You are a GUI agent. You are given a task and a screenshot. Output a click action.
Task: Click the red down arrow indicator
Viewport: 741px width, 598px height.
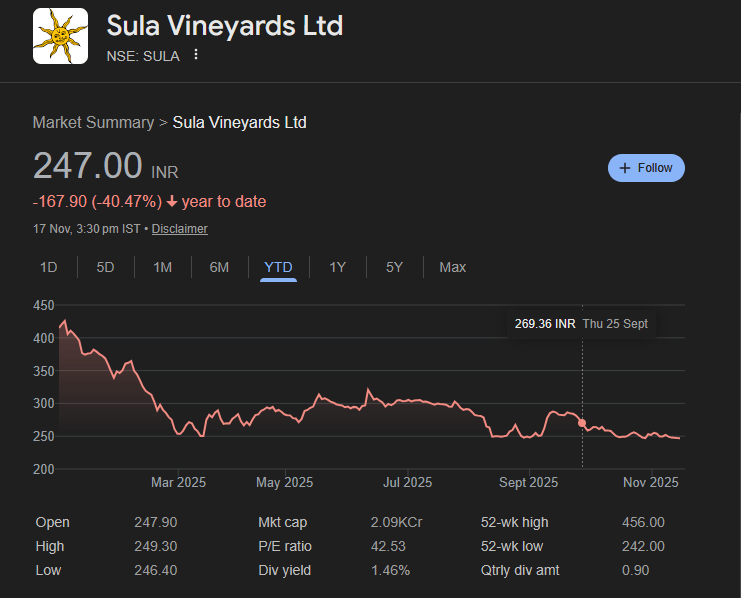pyautogui.click(x=172, y=202)
